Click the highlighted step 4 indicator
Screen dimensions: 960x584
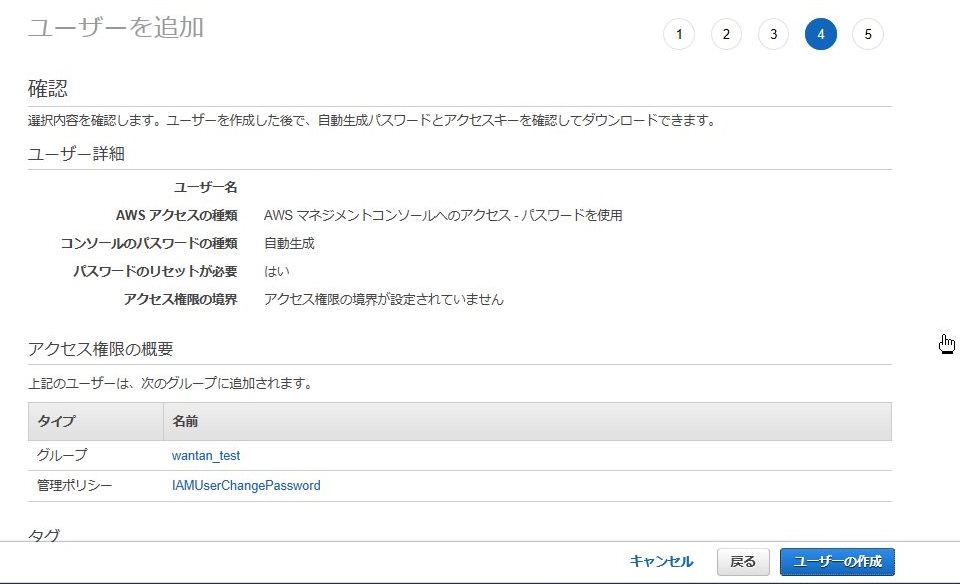pos(821,33)
